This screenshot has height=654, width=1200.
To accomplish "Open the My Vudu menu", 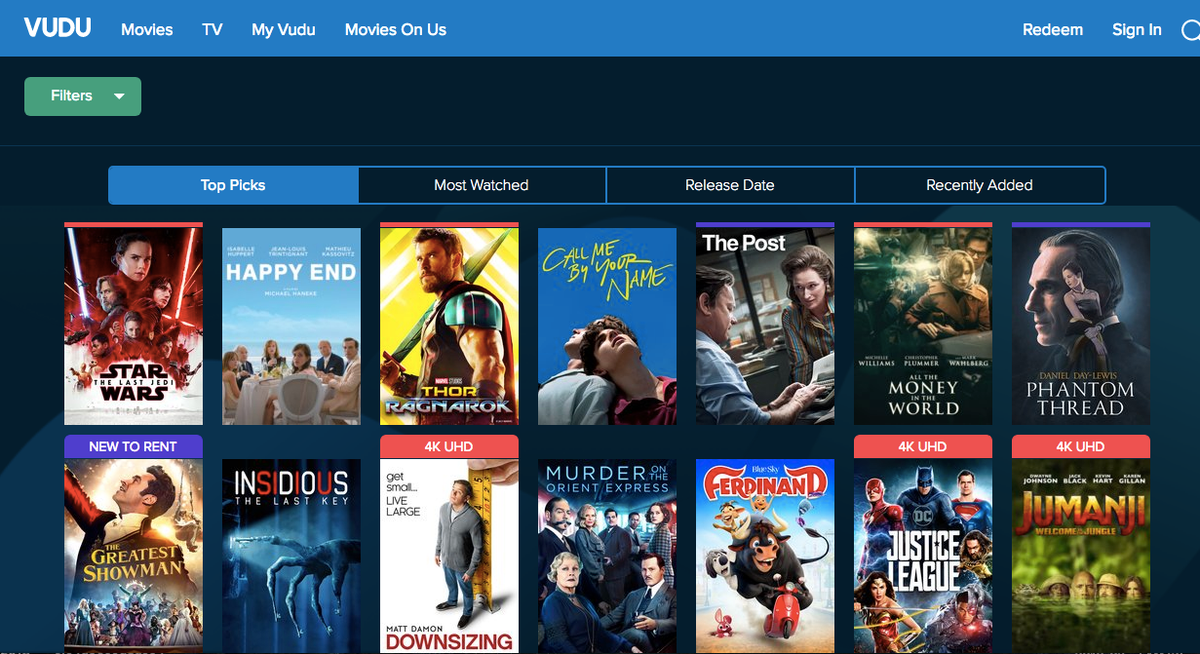I will point(283,30).
